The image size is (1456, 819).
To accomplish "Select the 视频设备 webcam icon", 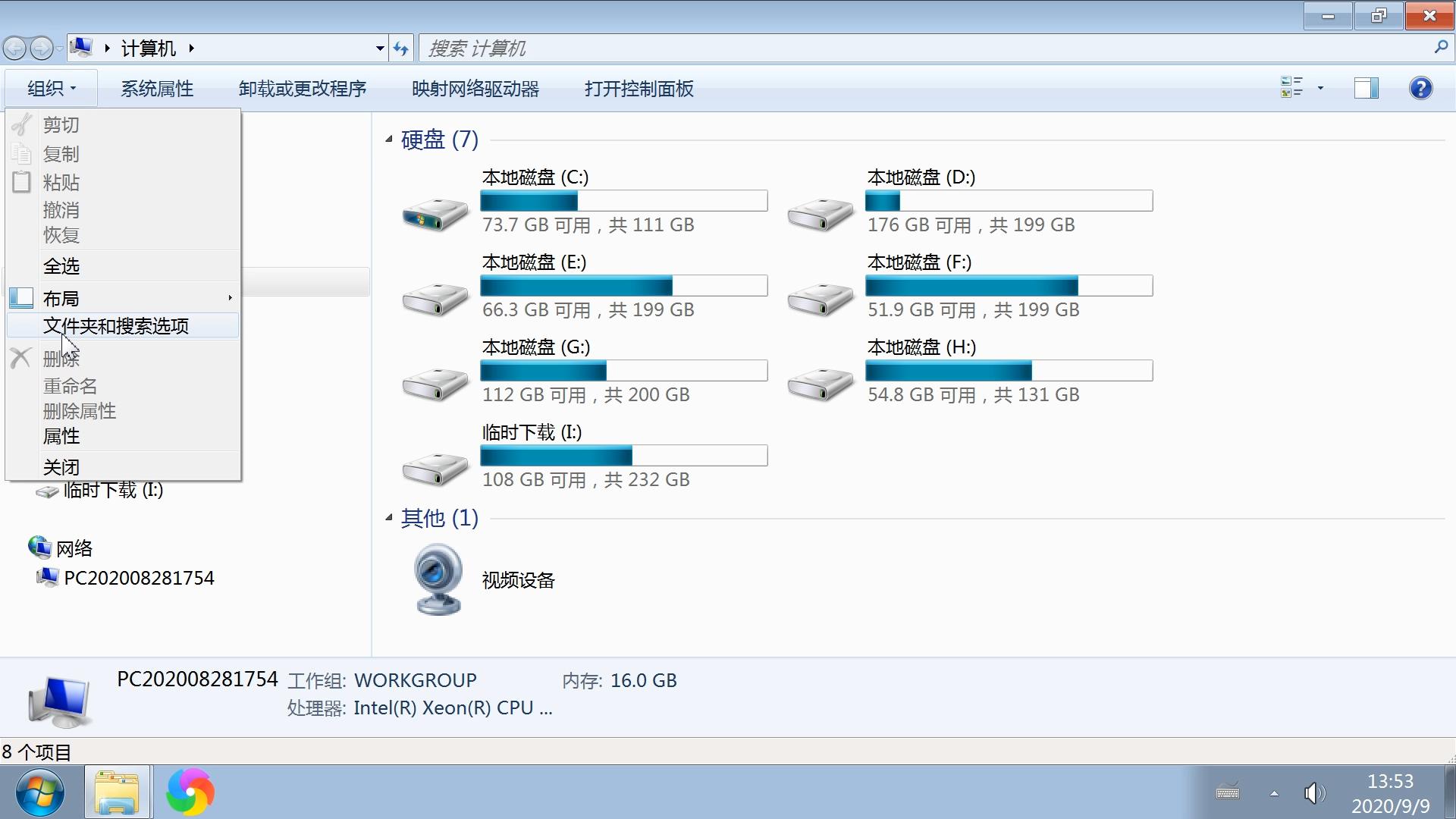I will pyautogui.click(x=438, y=579).
